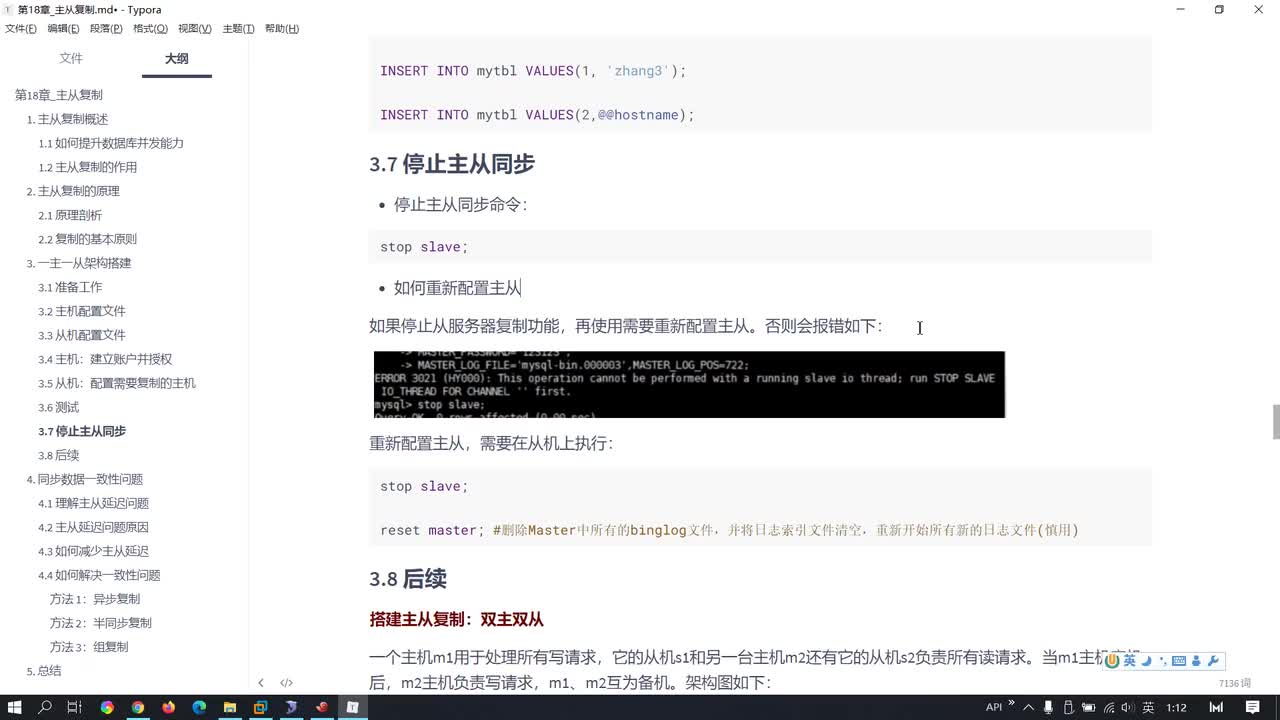Jump to 2.2 复制的基本原则
Image resolution: width=1280 pixels, height=720 pixels.
pyautogui.click(x=88, y=239)
